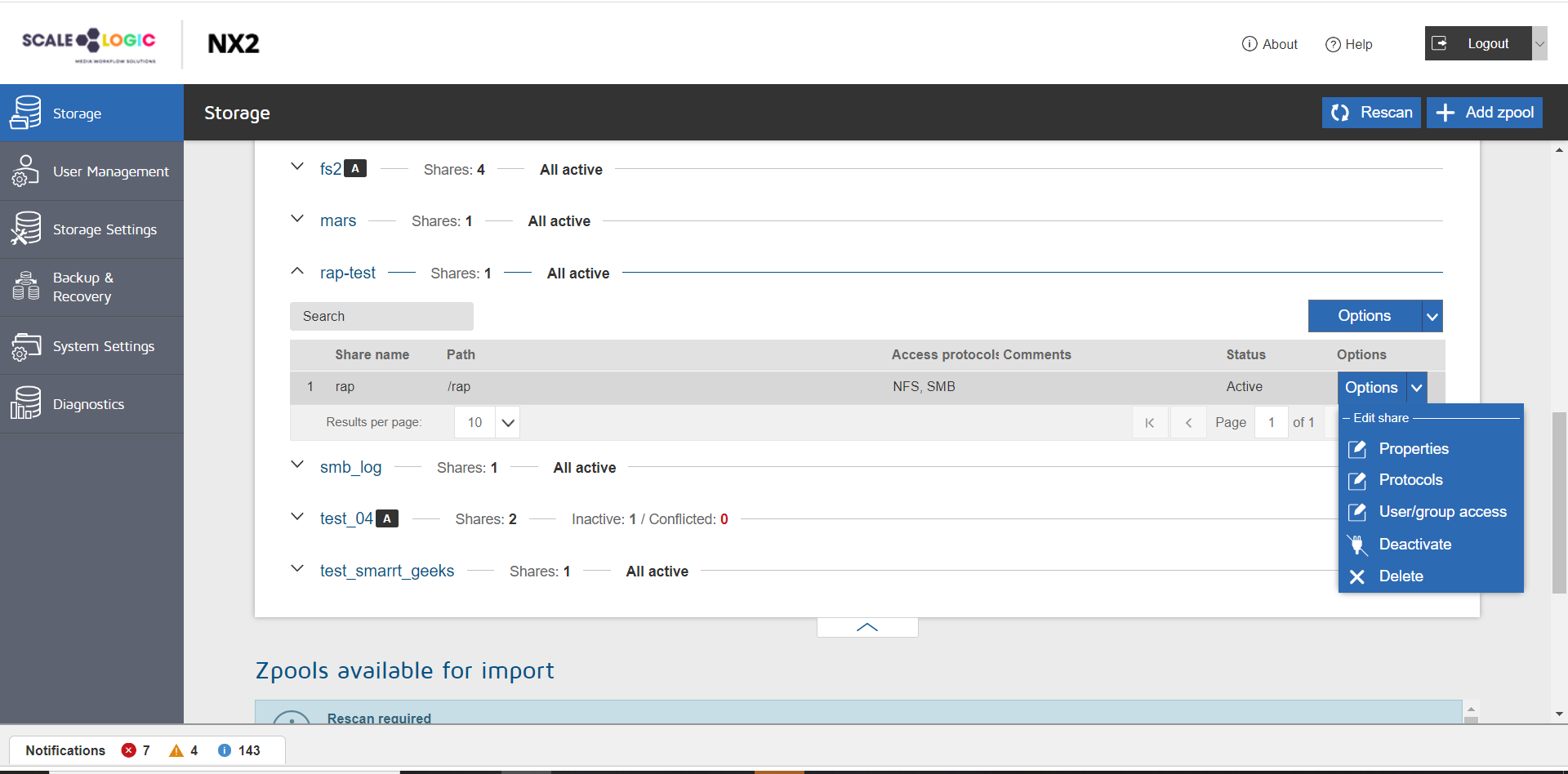Click the User/group access edit icon
Viewport: 1568px width, 774px height.
point(1357,512)
